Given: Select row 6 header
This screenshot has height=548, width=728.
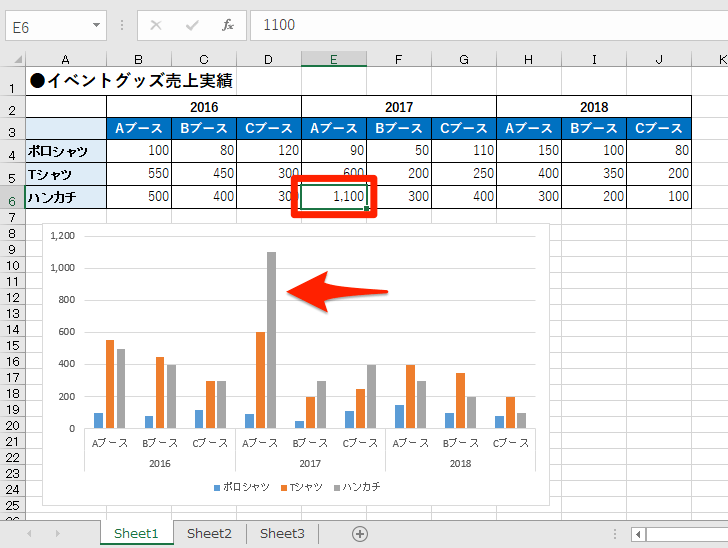Looking at the screenshot, I should (12, 198).
